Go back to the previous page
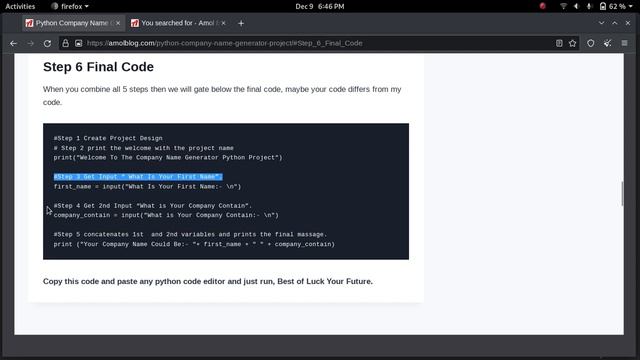 click(13, 43)
